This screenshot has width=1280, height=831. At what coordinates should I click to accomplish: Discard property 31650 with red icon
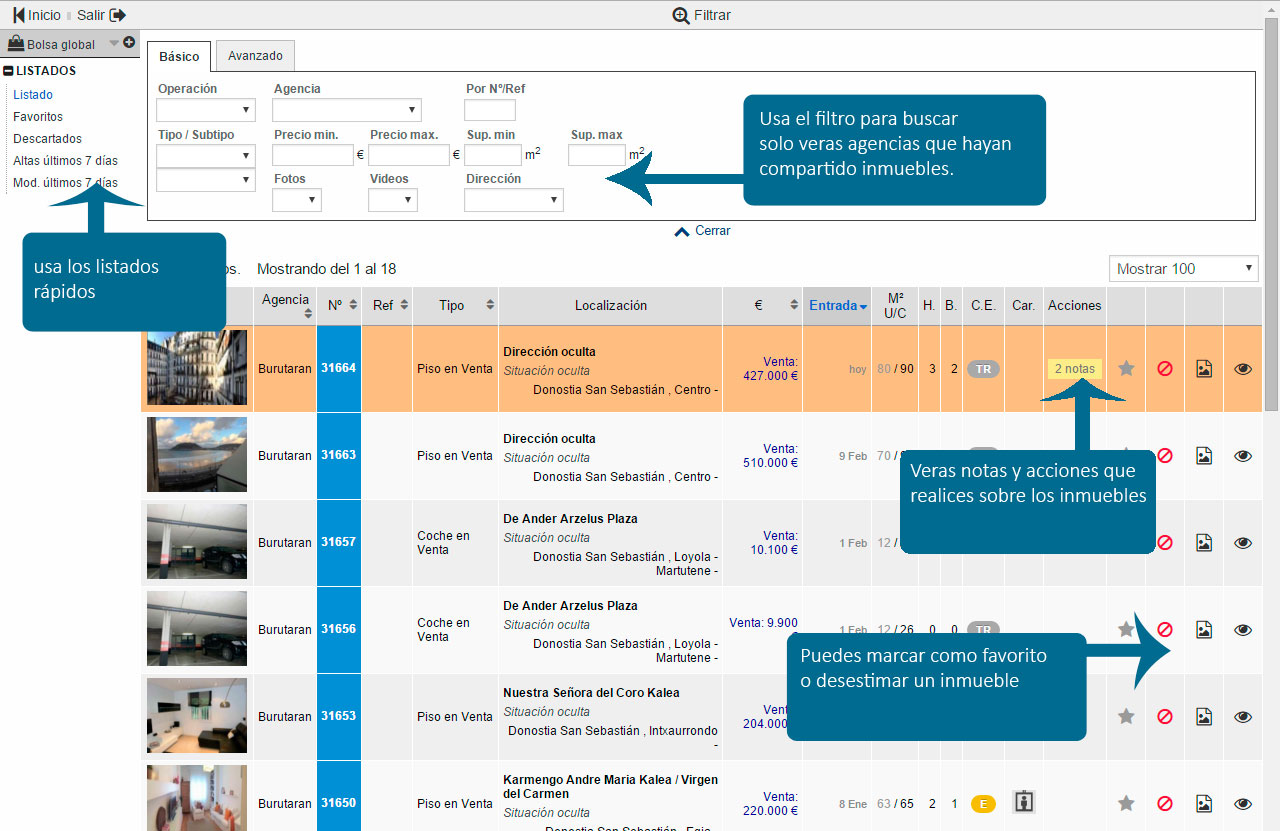click(x=1165, y=803)
